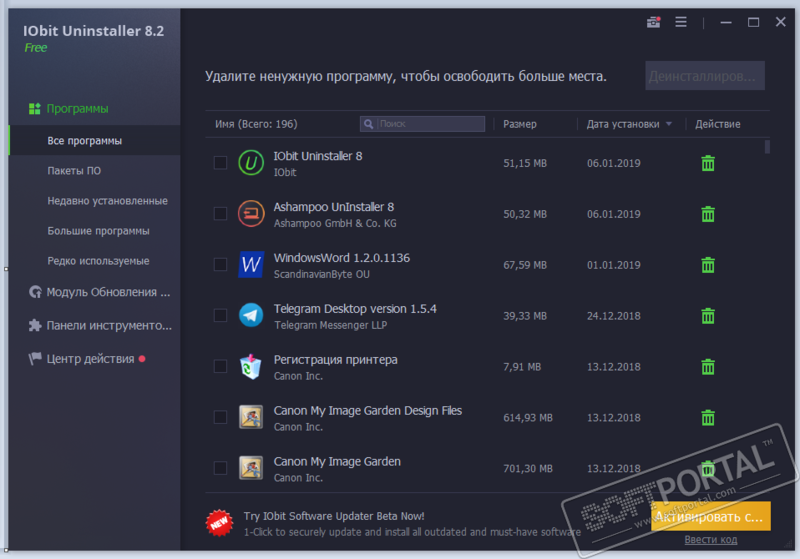The height and width of the screenshot is (559, 800).
Task: Select the Canon My Image Garden name
Action: tap(337, 462)
